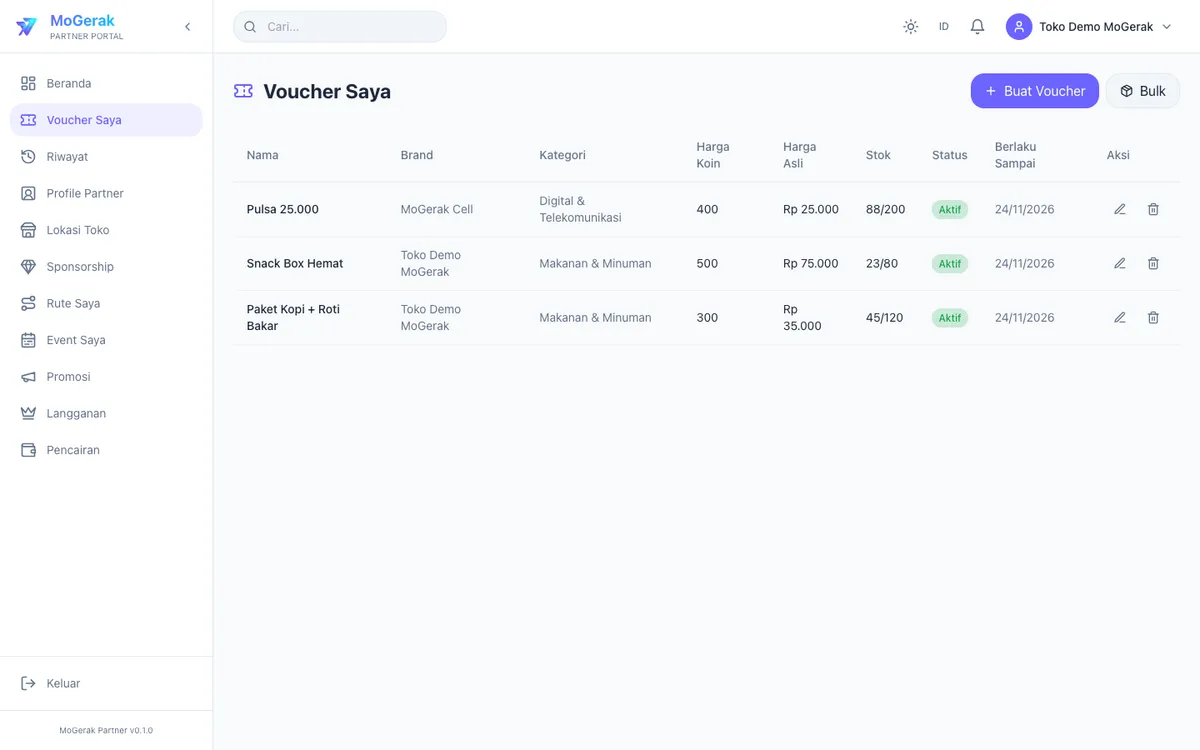Click the Langganan crown icon
1200x750 pixels.
(28, 413)
